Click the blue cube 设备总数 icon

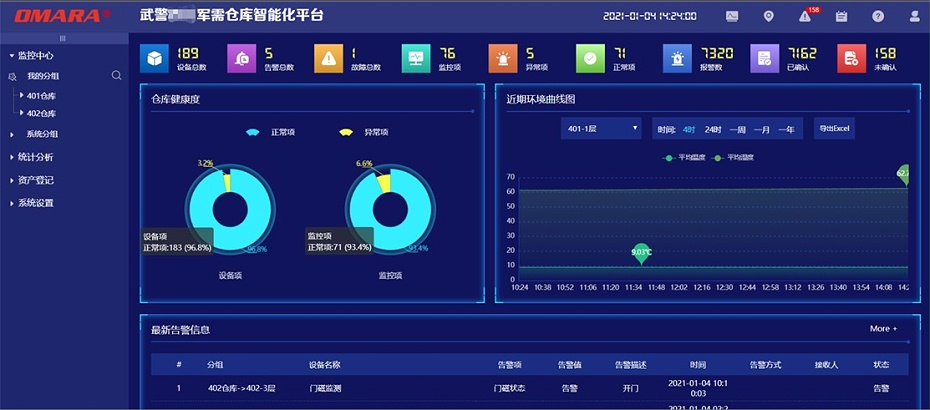pos(154,59)
